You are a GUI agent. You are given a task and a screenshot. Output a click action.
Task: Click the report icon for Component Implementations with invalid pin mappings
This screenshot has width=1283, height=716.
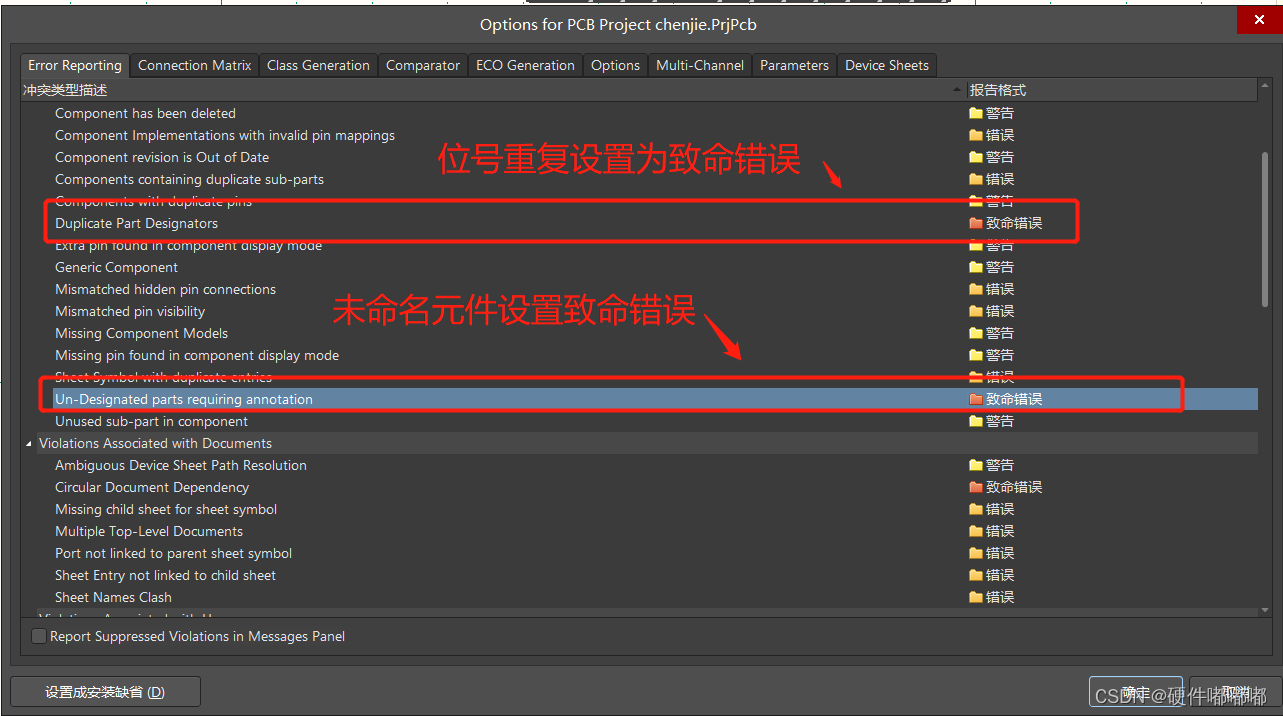(x=976, y=135)
